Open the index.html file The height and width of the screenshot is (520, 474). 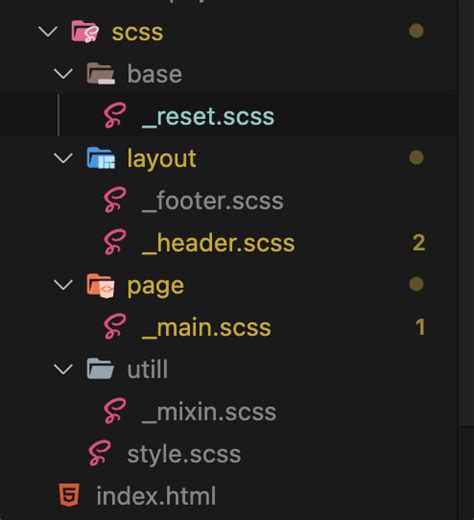click(x=156, y=496)
